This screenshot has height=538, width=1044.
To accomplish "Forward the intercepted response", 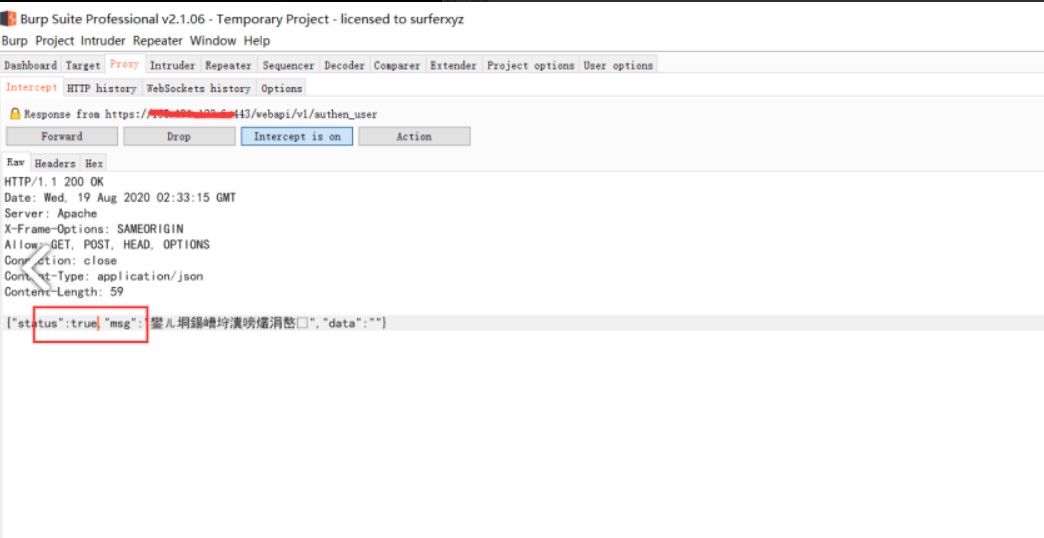I will click(62, 136).
